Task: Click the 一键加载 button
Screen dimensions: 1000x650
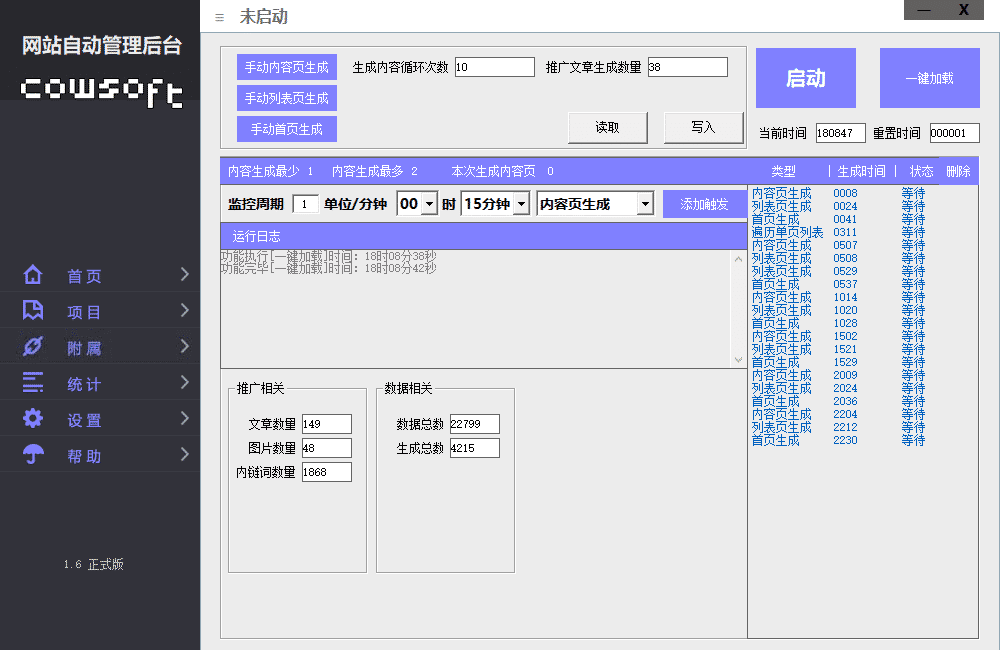Action: (929, 78)
